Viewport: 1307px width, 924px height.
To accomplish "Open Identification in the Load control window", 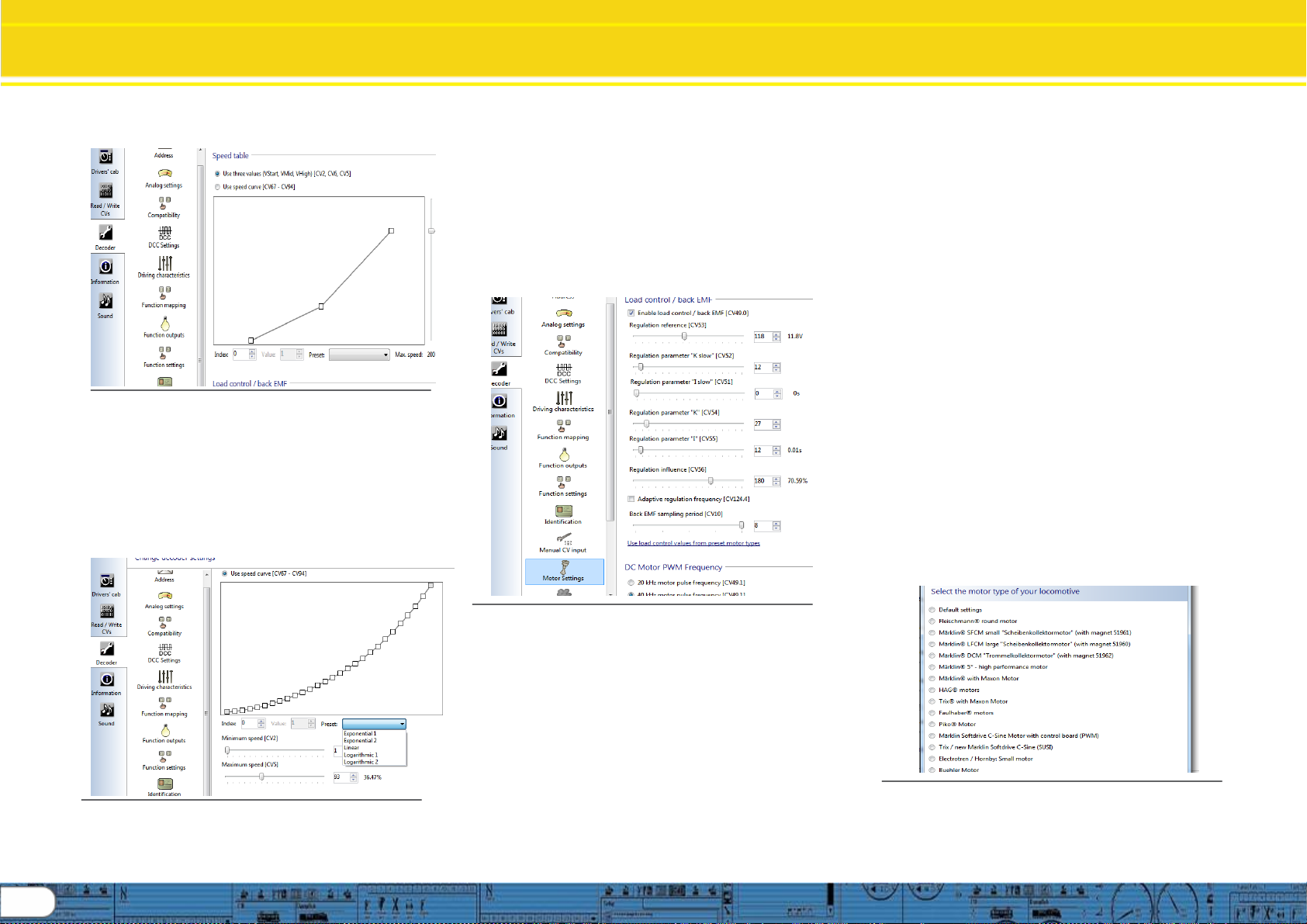I will click(564, 515).
